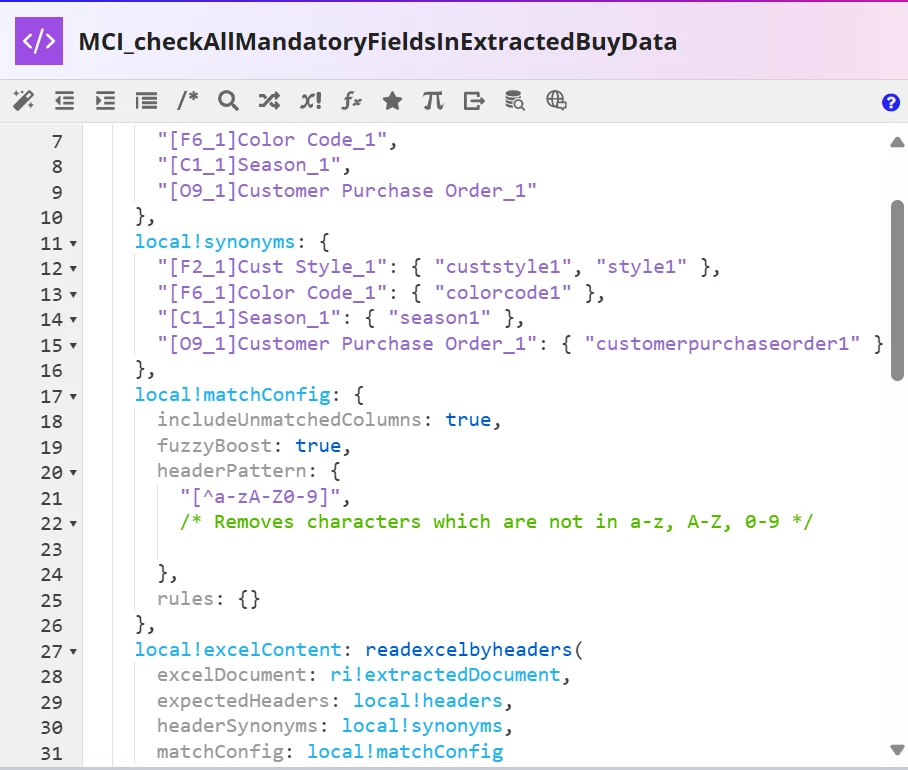Click fuzzyBoost keyword on line 19
Image resolution: width=908 pixels, height=770 pixels.
tap(214, 446)
